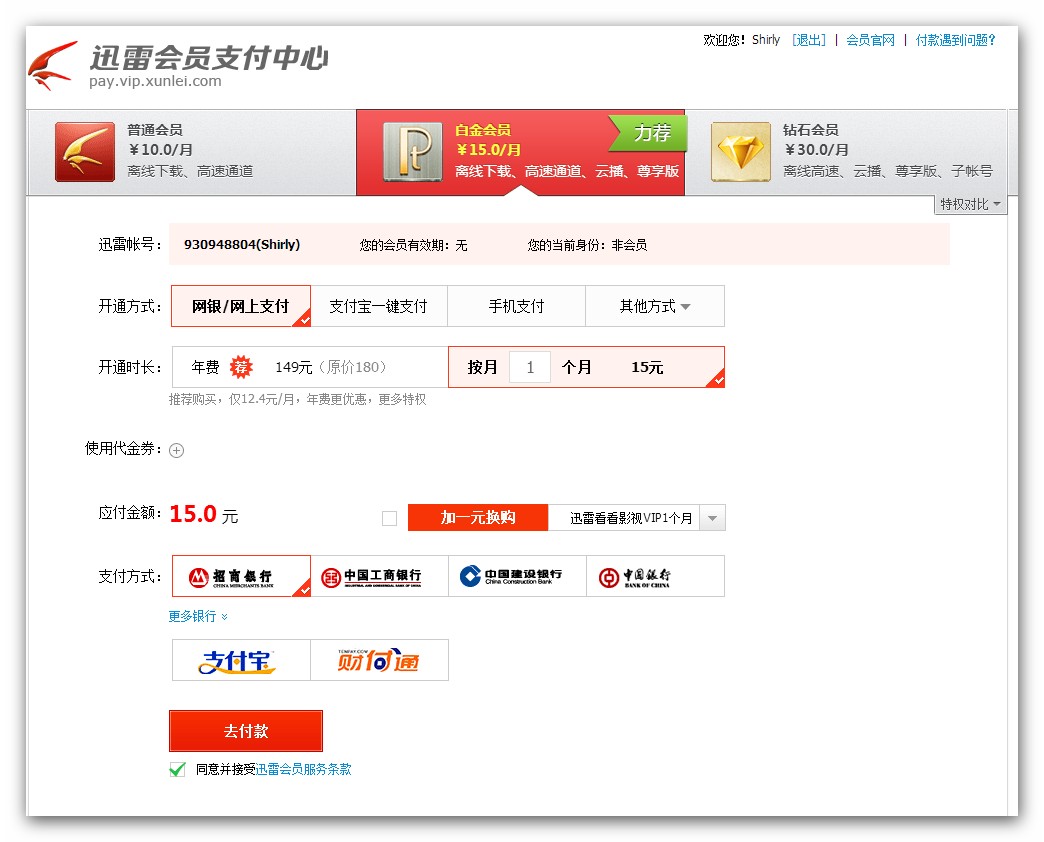
Task: Open the 其他方式 payment dropdown
Action: pos(654,306)
